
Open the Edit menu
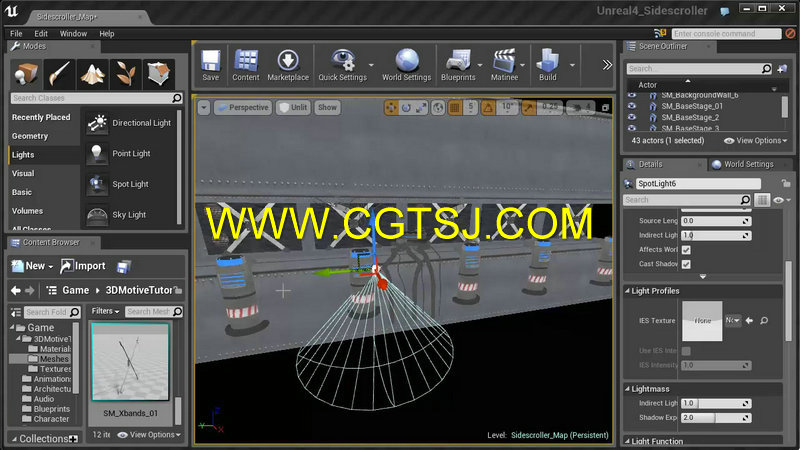[41, 34]
